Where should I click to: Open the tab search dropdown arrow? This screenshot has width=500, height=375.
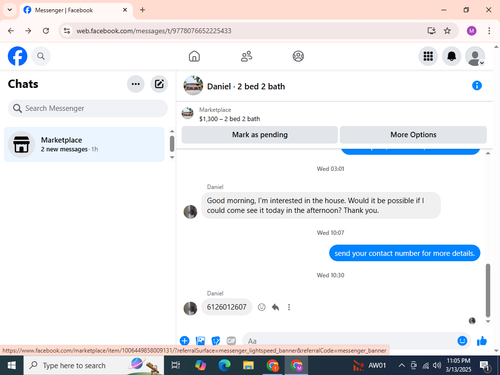pyautogui.click(x=10, y=10)
